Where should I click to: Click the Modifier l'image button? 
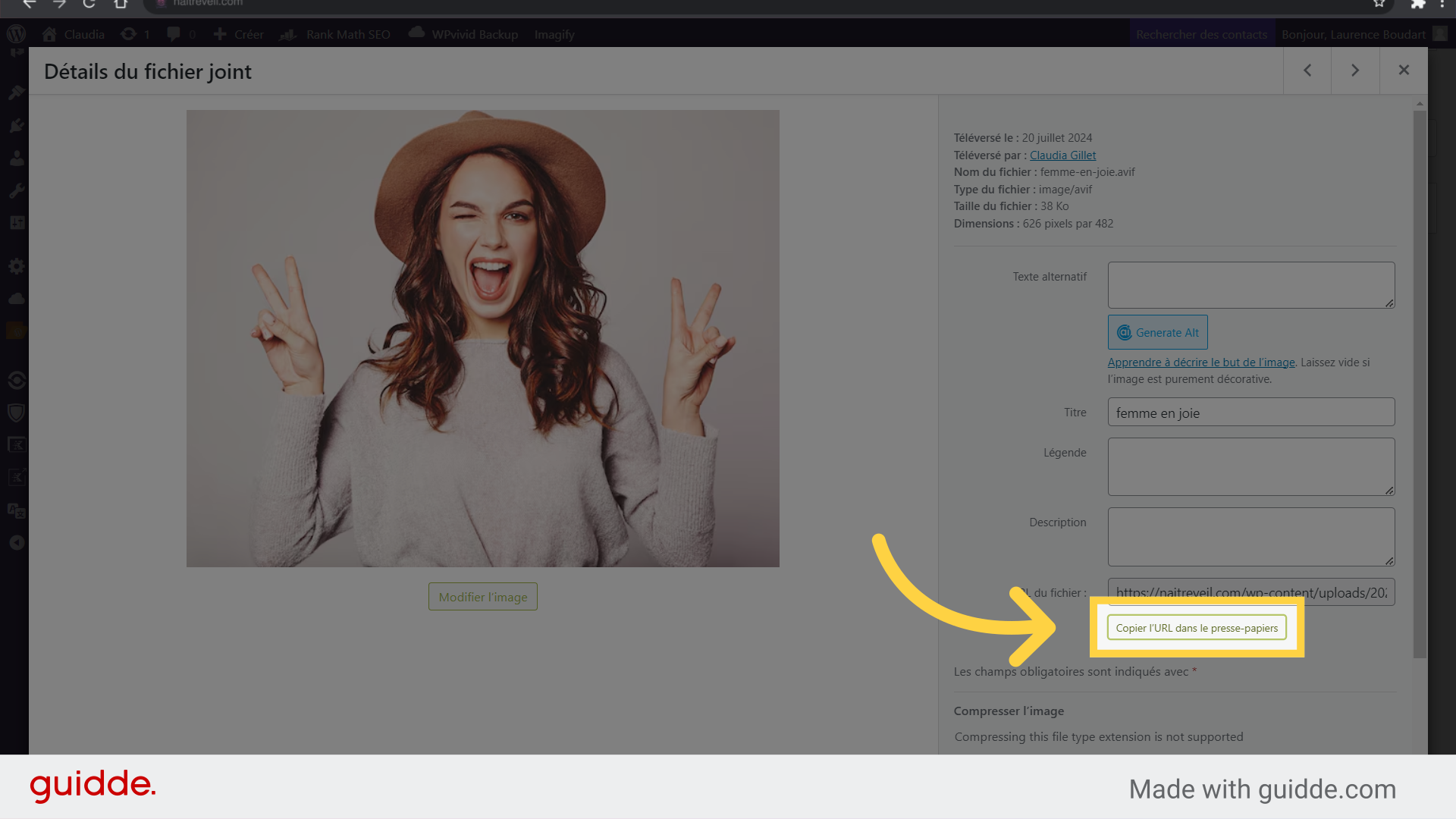(x=483, y=597)
